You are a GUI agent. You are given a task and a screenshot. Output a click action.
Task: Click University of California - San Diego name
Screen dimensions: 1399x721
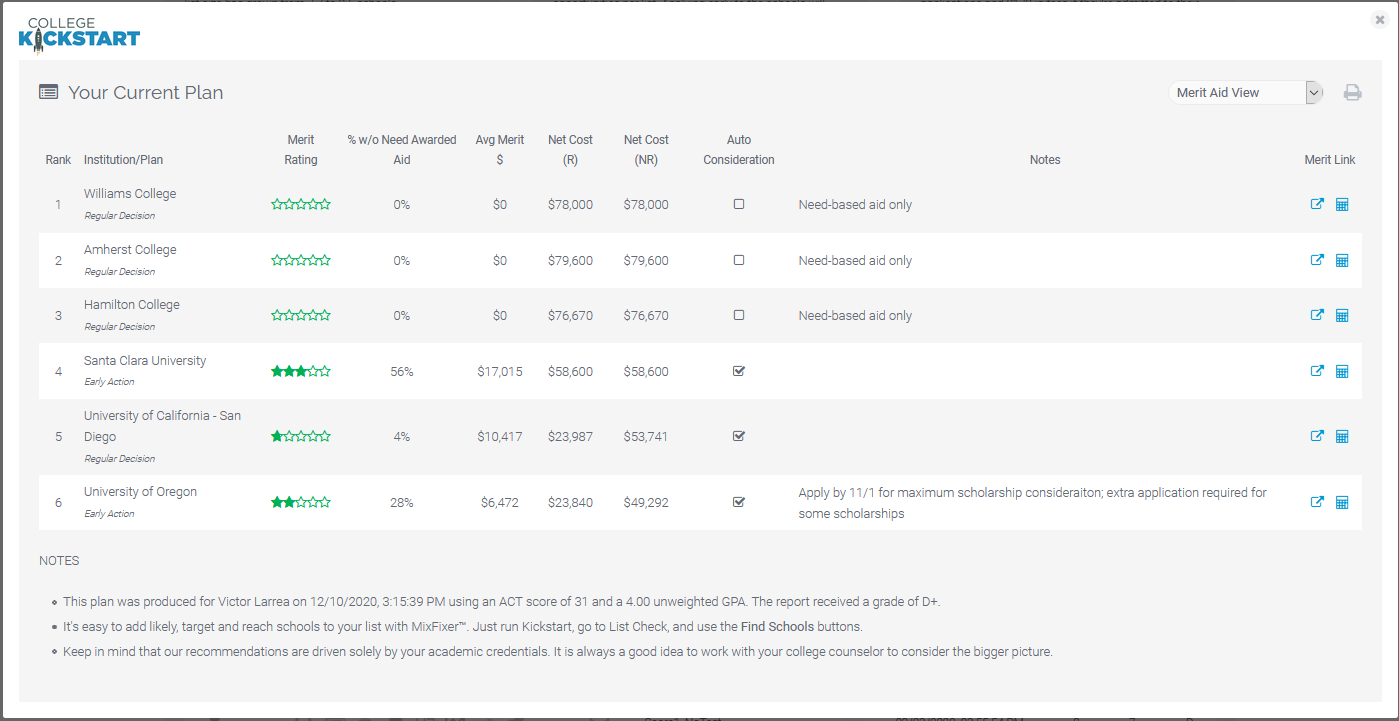[162, 426]
